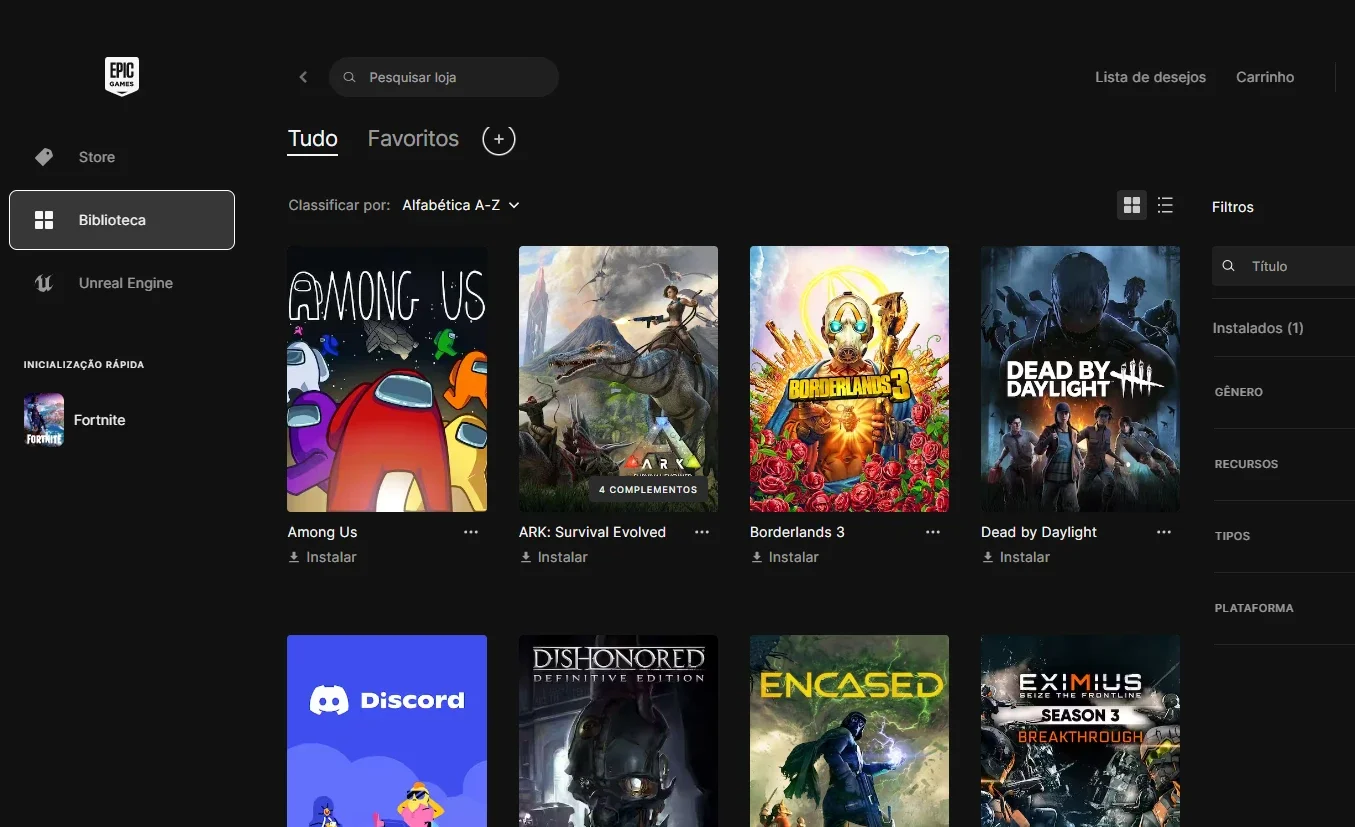Click the Unreal Engine logo icon
The height and width of the screenshot is (827, 1355).
[x=44, y=283]
